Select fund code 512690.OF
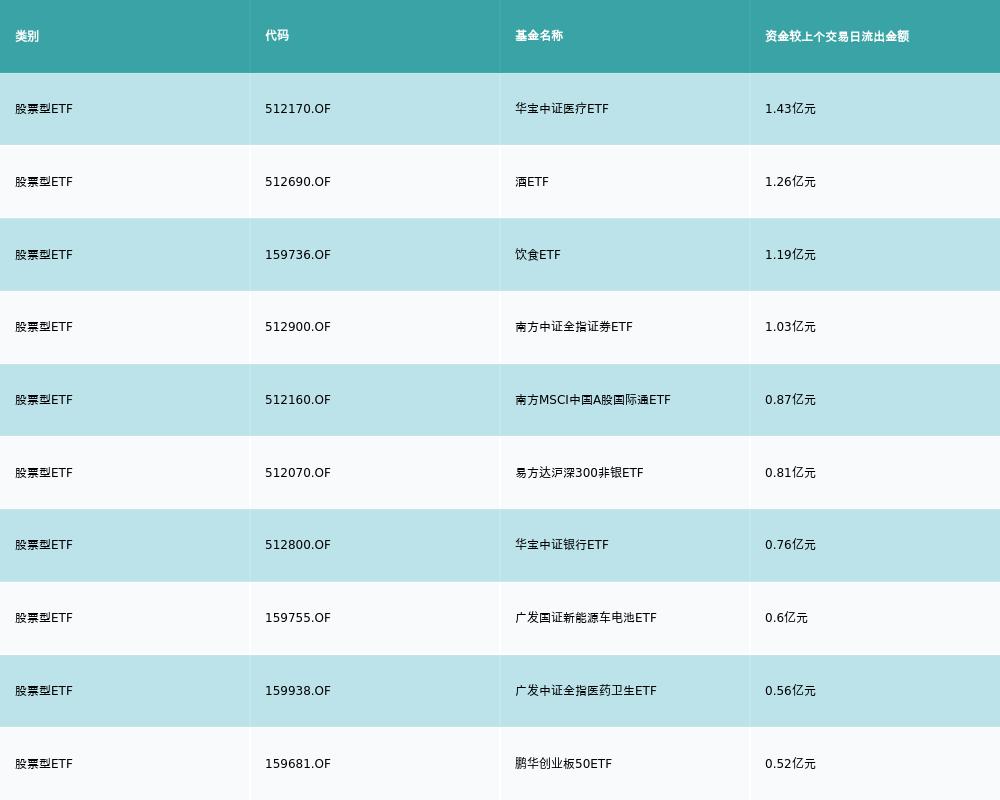 (x=298, y=182)
